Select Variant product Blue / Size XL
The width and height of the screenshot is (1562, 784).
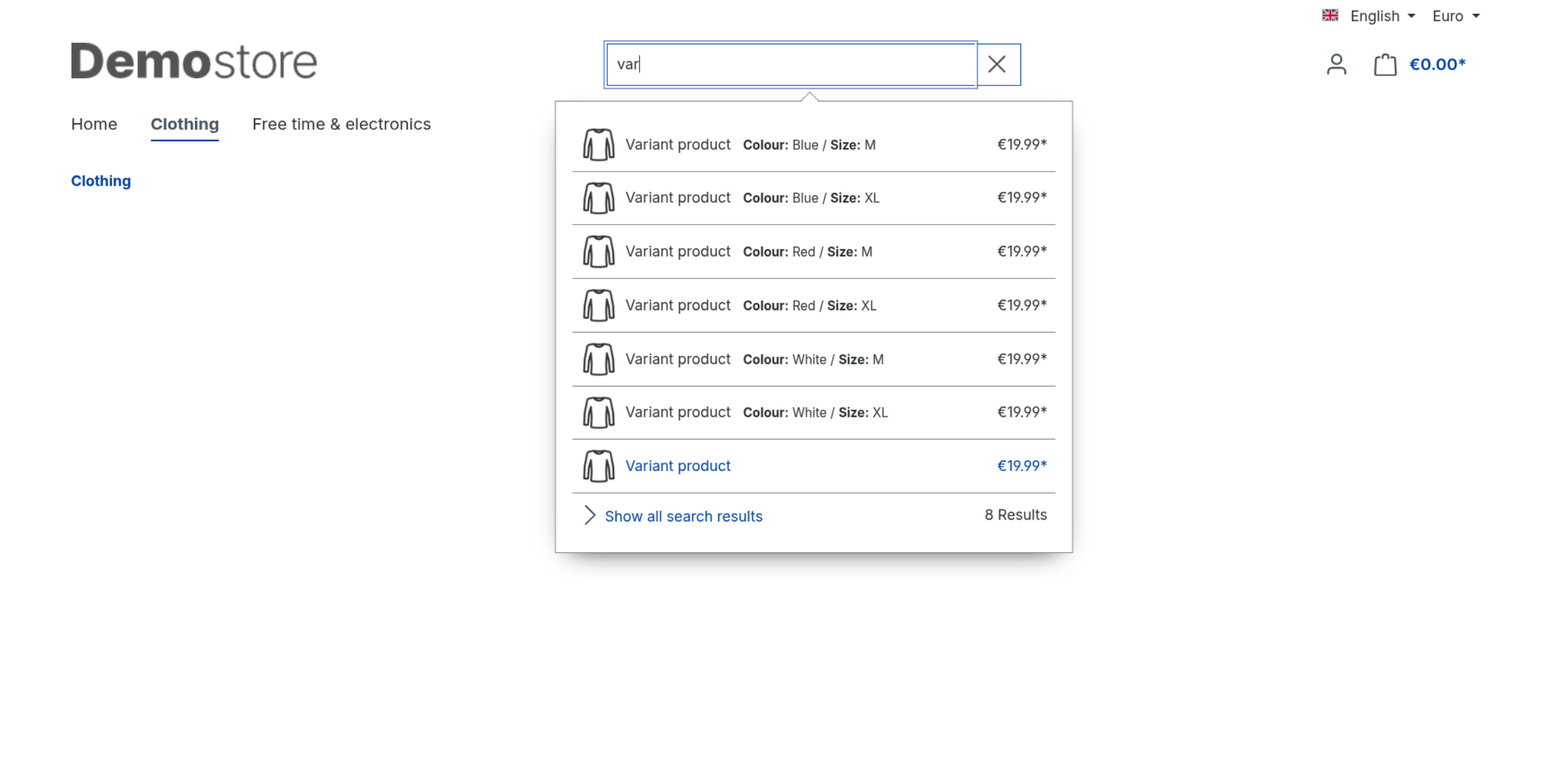pyautogui.click(x=813, y=198)
